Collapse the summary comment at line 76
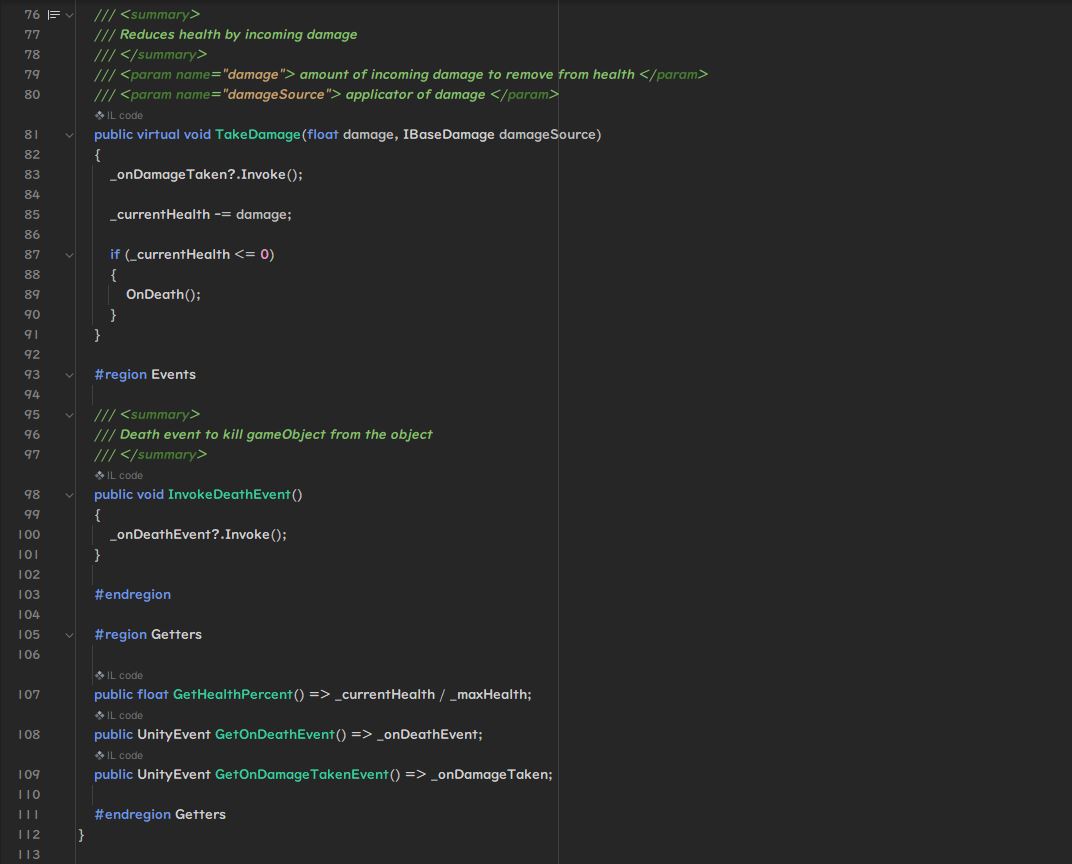This screenshot has width=1072, height=864. pyautogui.click(x=69, y=15)
